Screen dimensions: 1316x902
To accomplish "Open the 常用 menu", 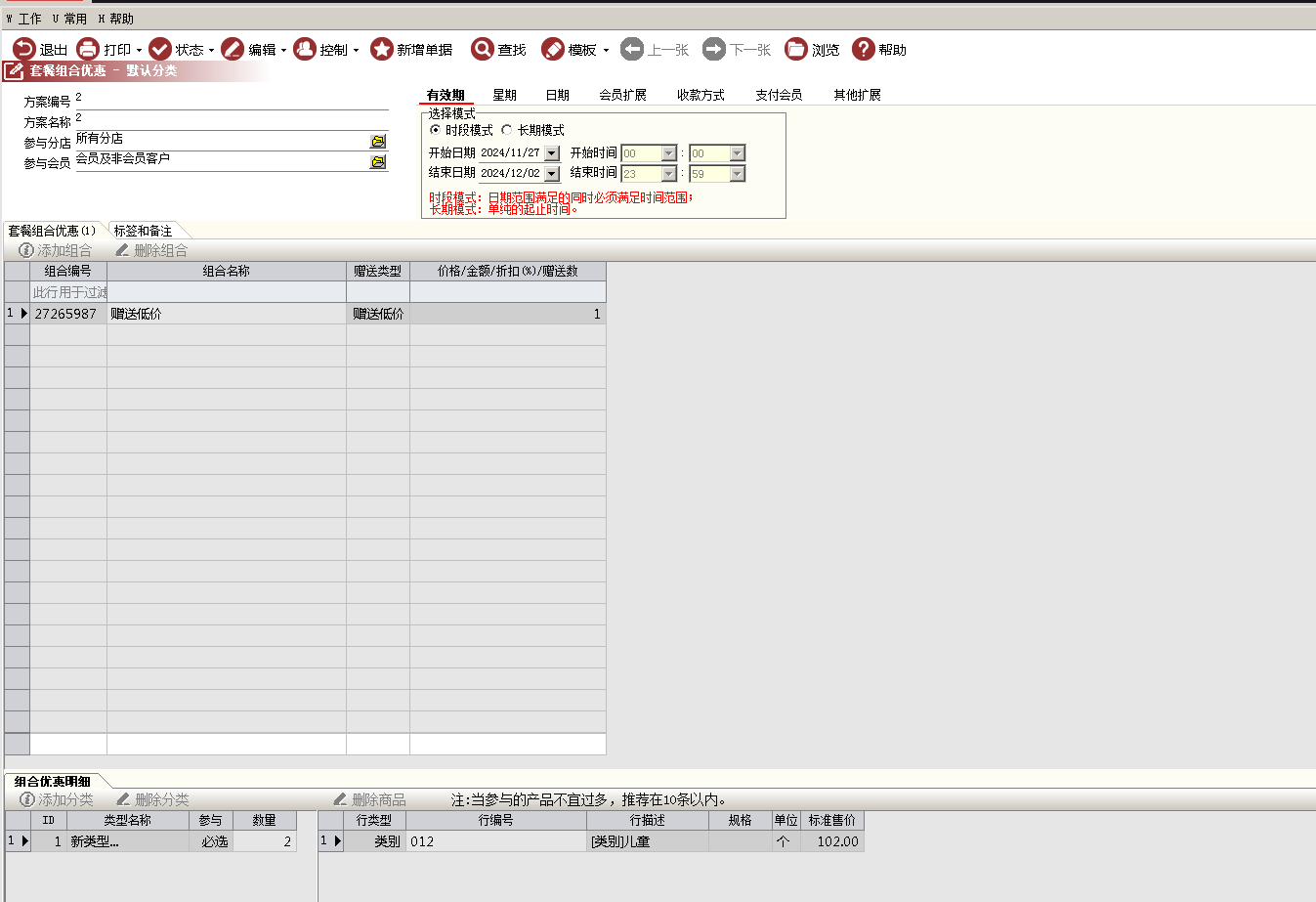I will (69, 19).
